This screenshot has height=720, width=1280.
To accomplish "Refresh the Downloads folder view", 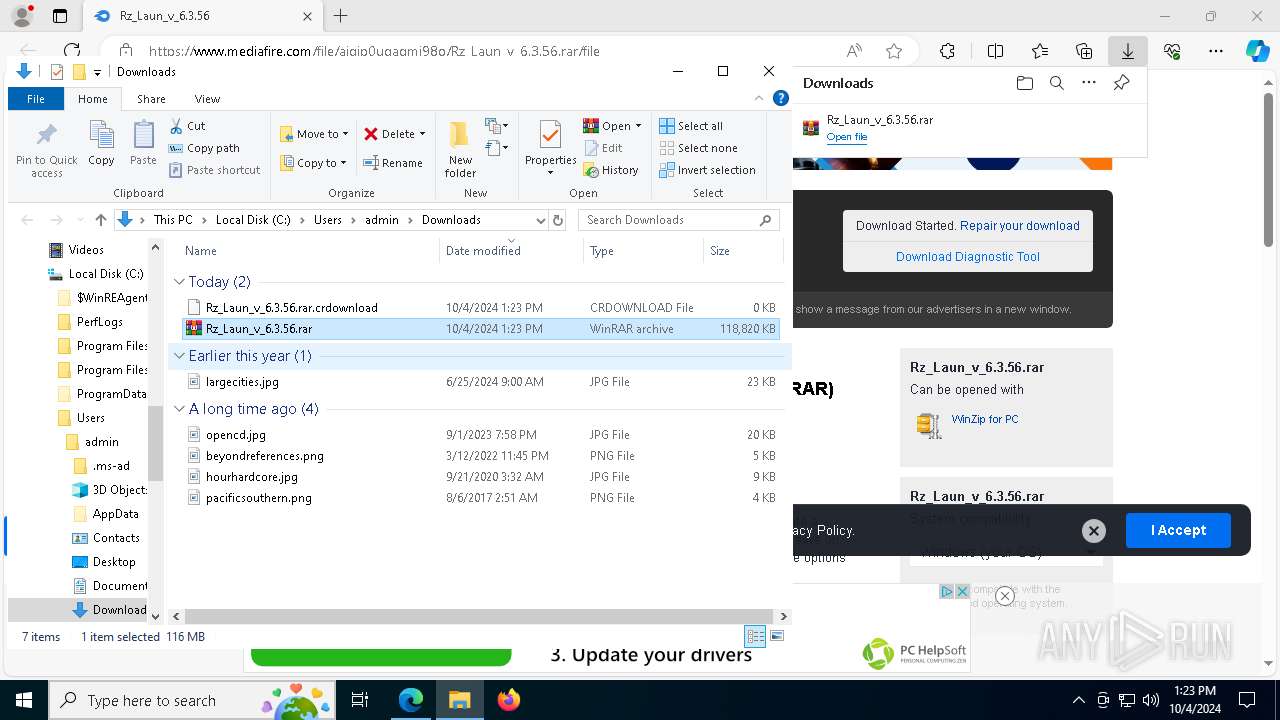I will point(558,220).
